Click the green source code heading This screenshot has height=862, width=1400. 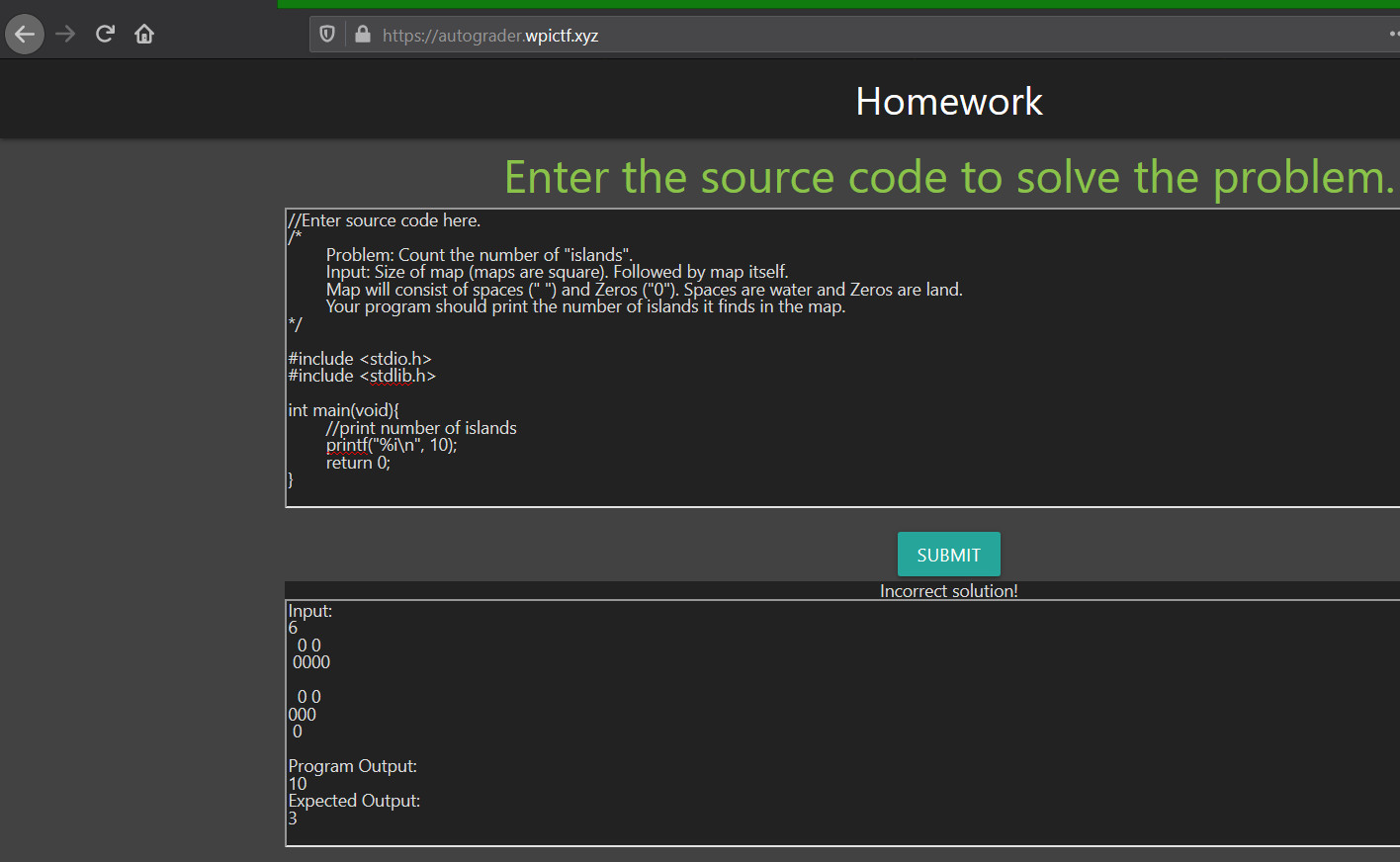click(x=948, y=178)
